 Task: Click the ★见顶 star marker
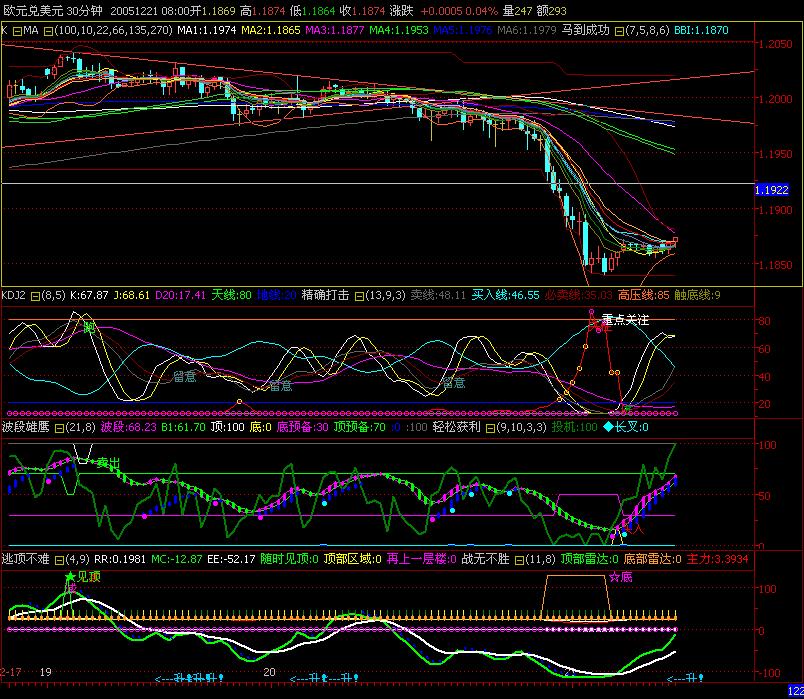pos(70,577)
